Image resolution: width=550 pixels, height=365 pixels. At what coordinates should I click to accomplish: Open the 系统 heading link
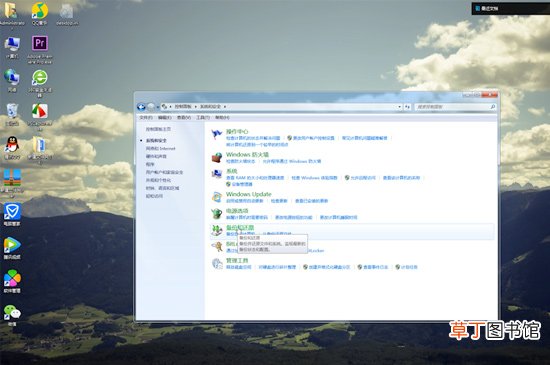click(x=232, y=171)
